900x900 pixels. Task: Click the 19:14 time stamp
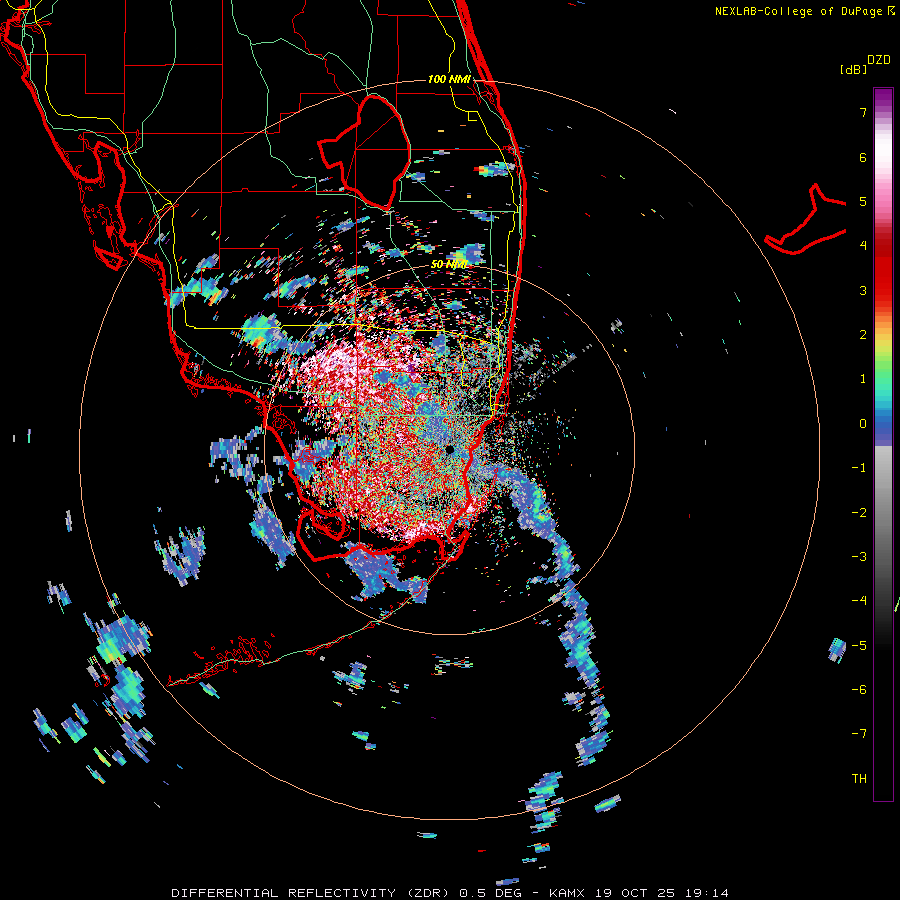coord(707,893)
